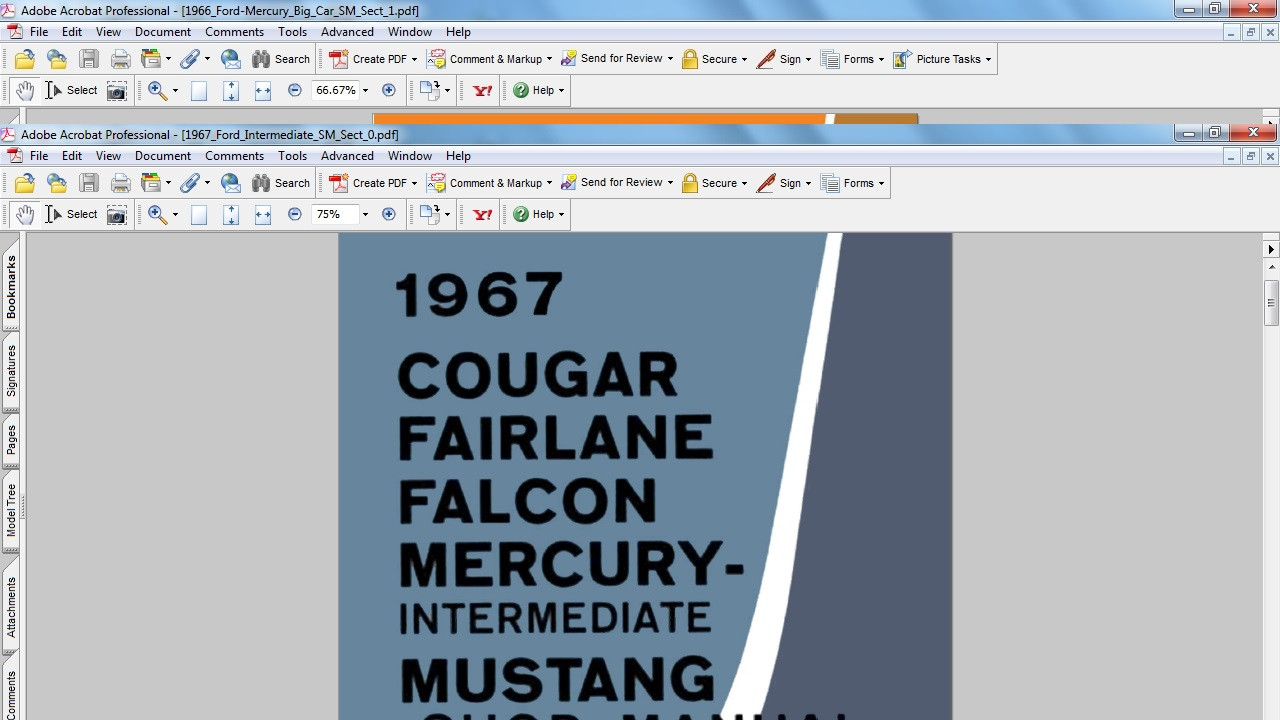Open Sign dropdown in 1966 window

784,59
